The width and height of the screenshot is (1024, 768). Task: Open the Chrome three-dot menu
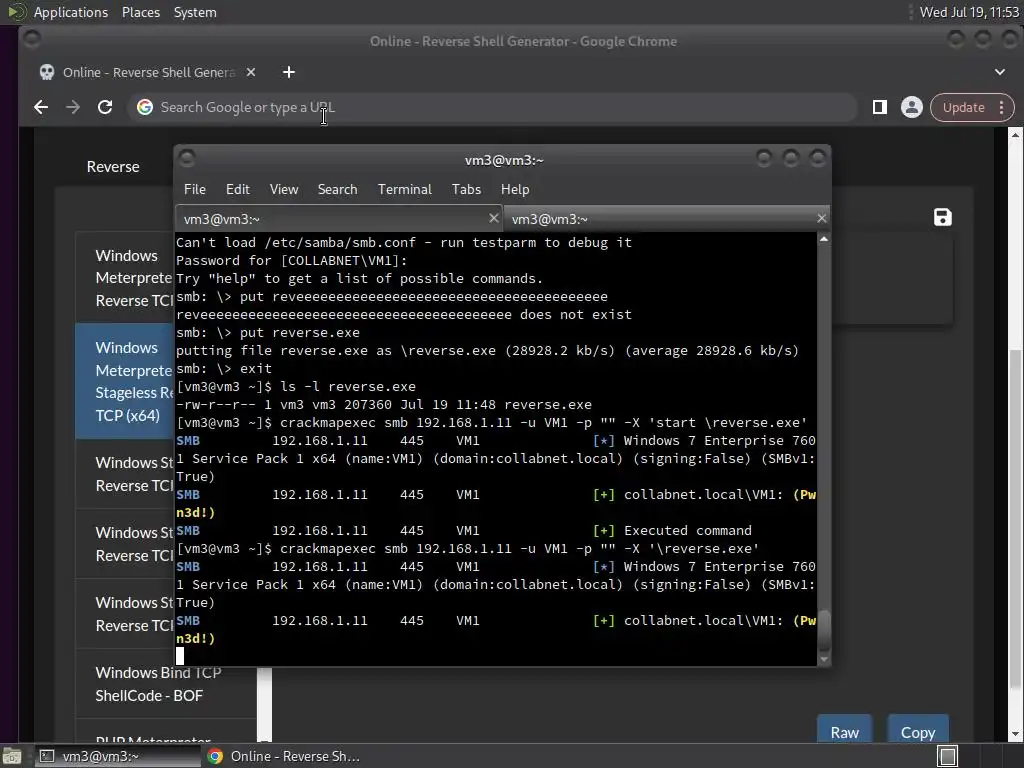[1001, 107]
